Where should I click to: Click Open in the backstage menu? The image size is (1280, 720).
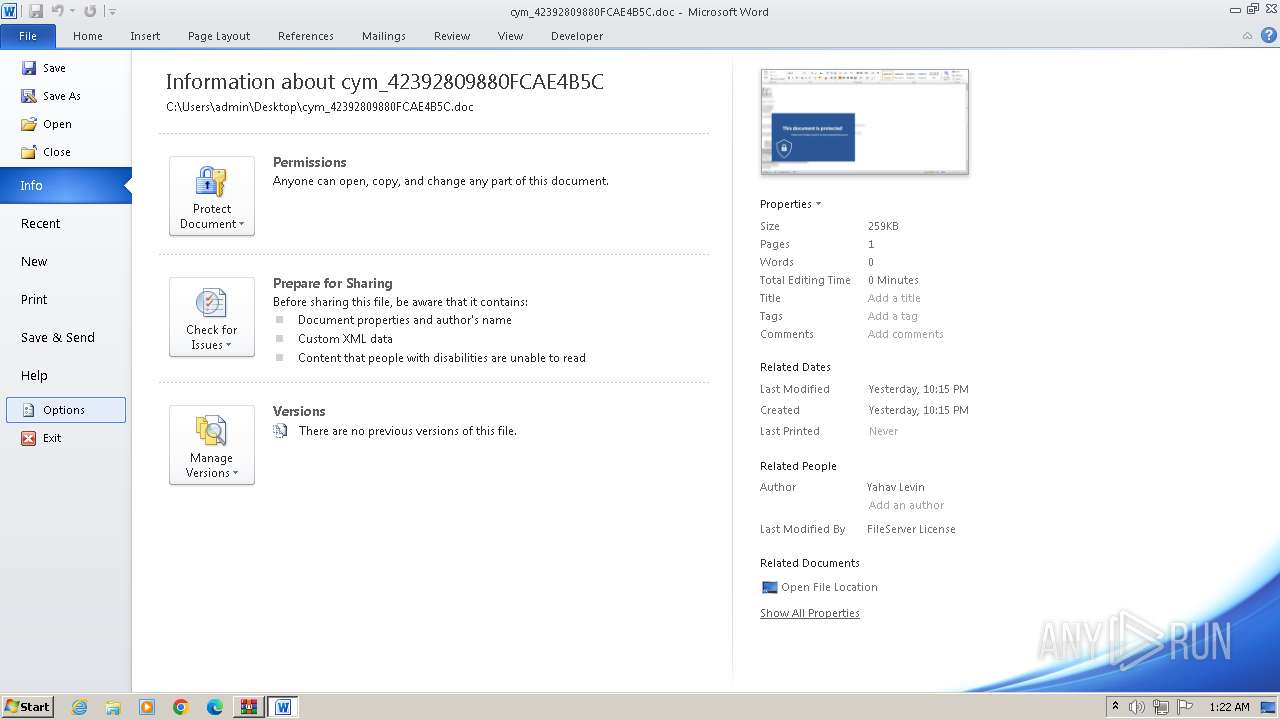(46, 124)
